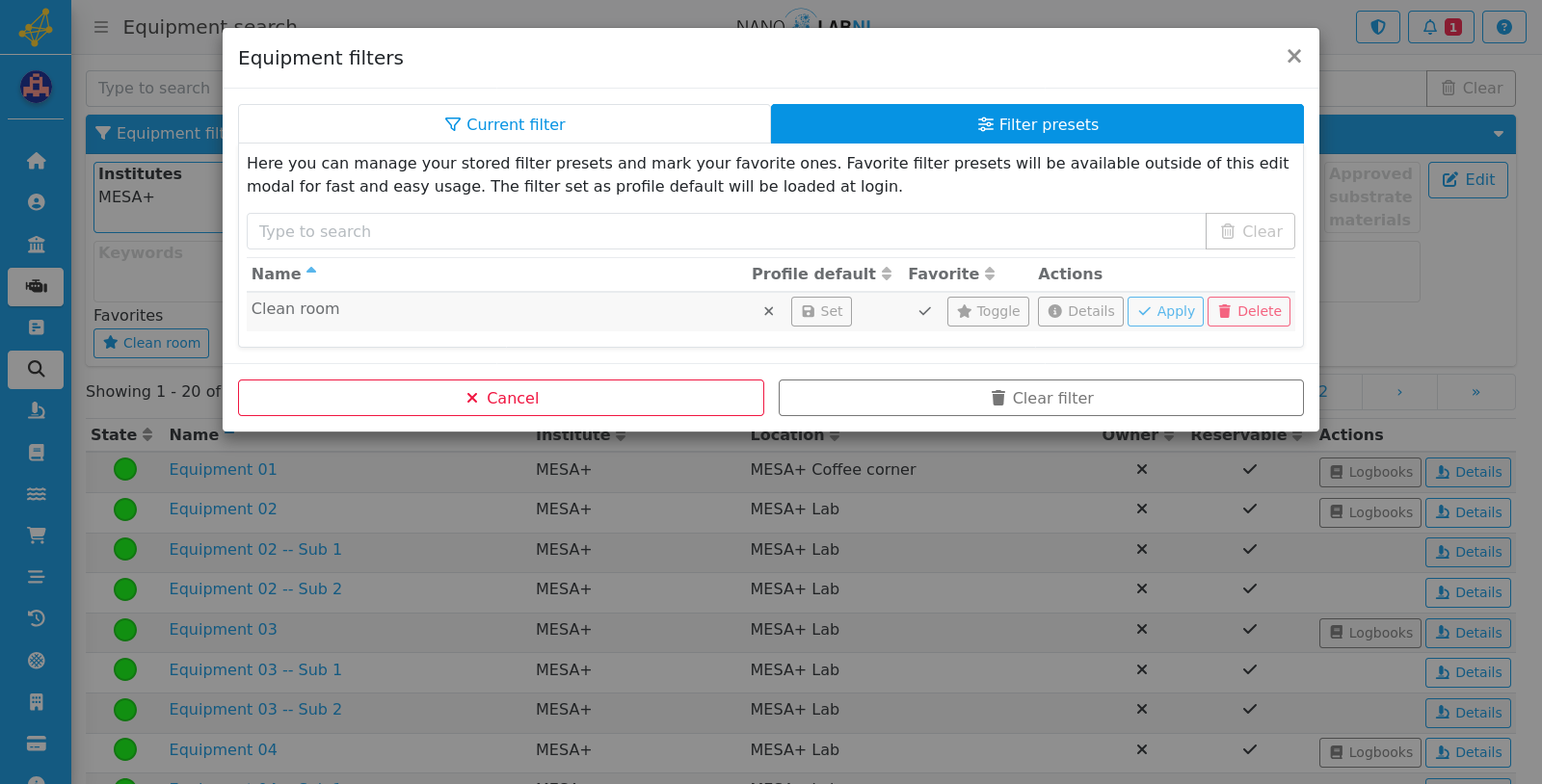Sort equipment table by Location column

tap(795, 435)
